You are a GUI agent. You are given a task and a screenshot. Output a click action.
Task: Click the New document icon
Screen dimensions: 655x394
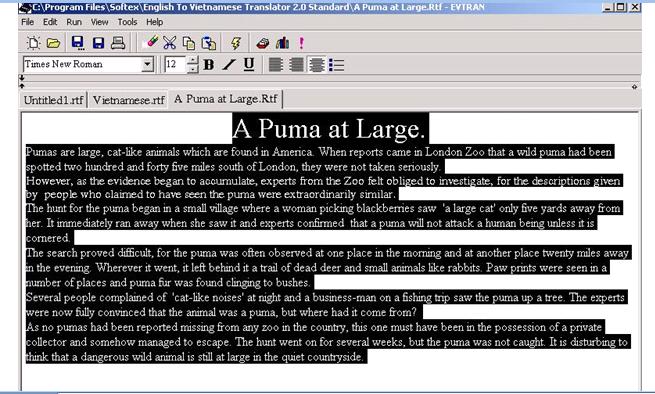click(33, 43)
